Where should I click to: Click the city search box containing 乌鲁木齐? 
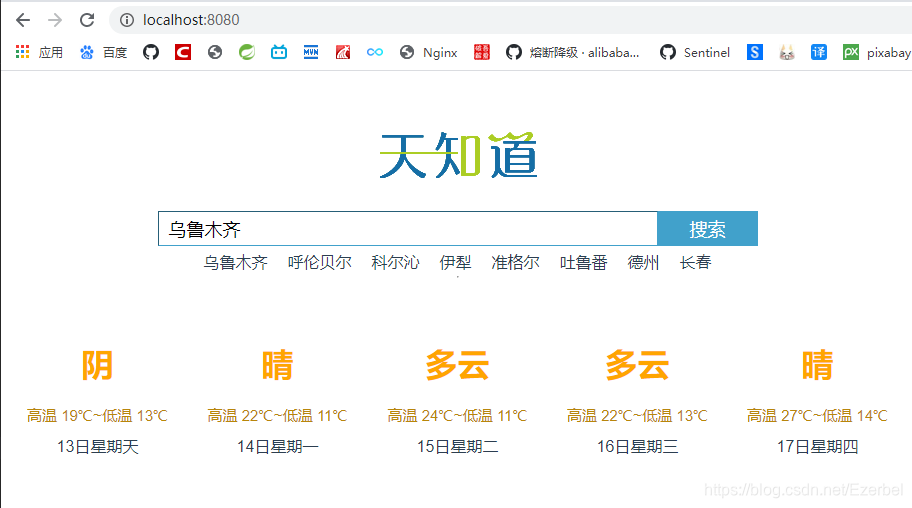point(408,229)
